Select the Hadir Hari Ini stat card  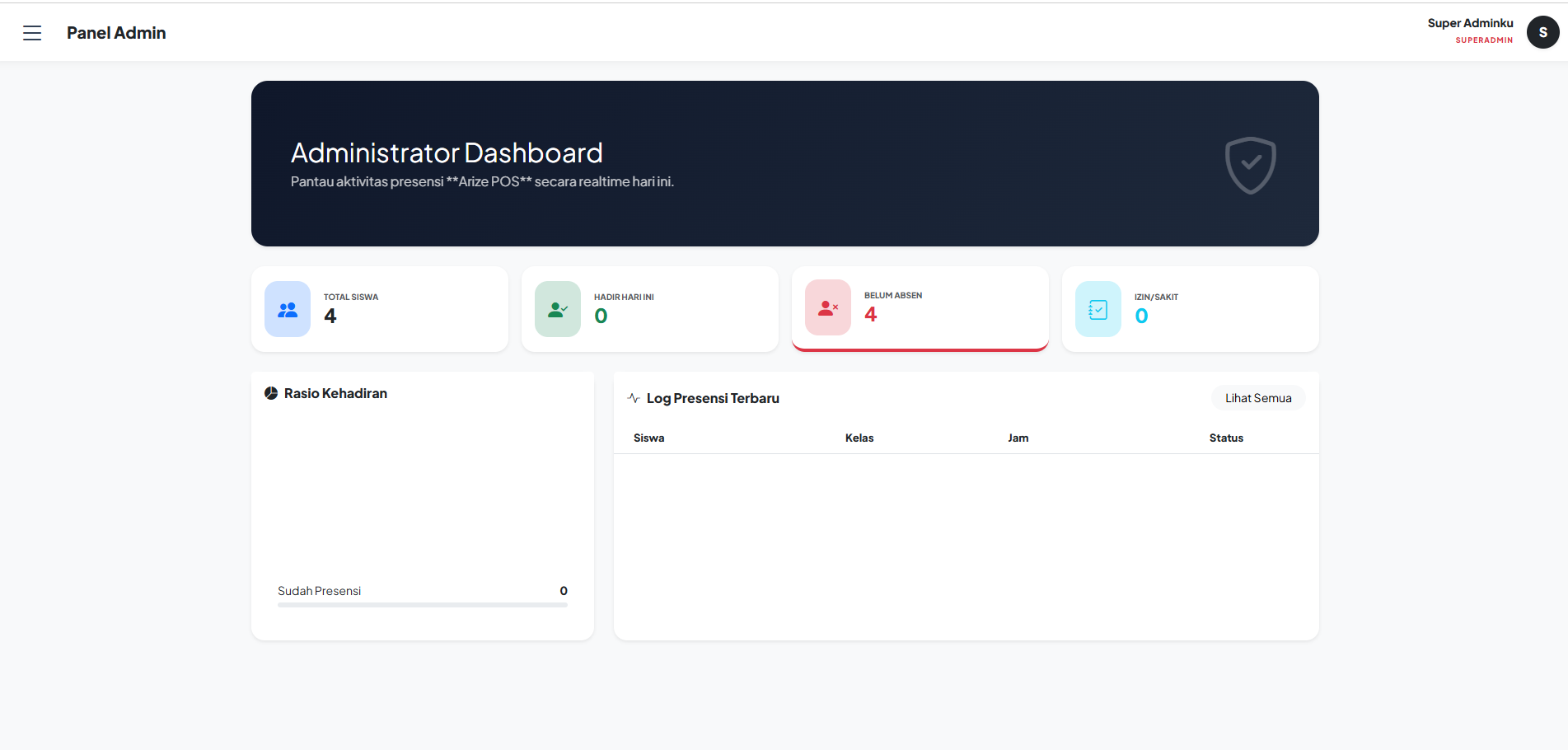coord(649,308)
